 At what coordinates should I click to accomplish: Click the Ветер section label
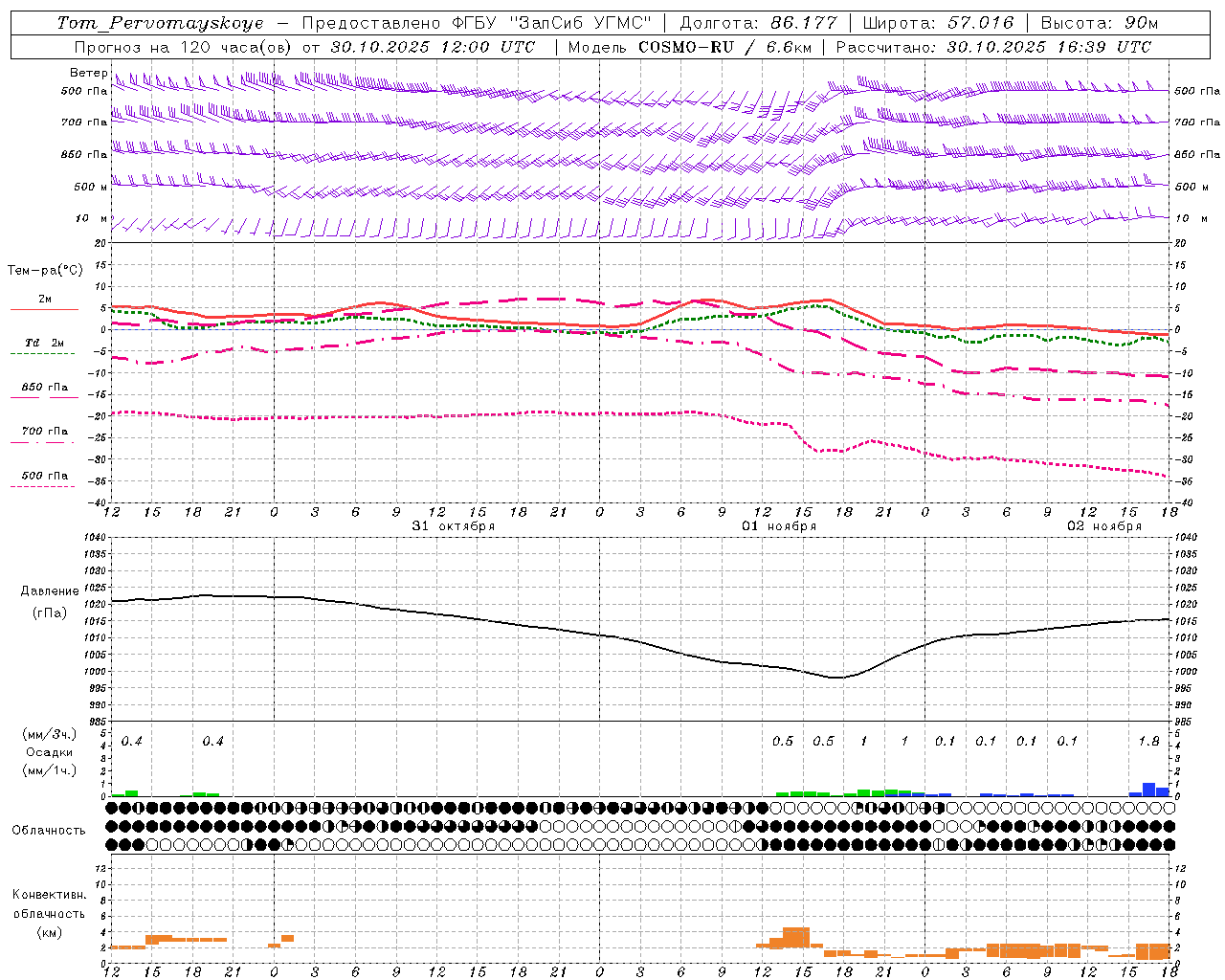pos(88,73)
